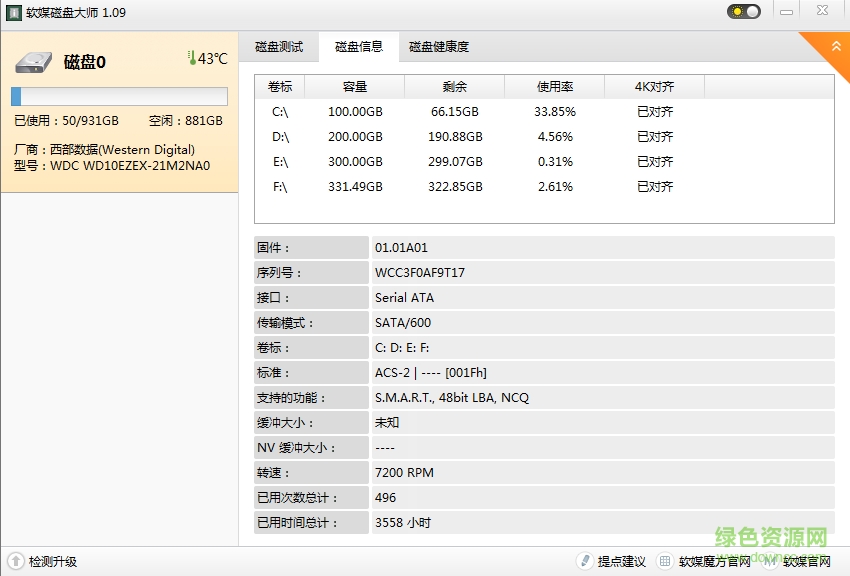Image resolution: width=850 pixels, height=576 pixels.
Task: Click the application icon in the title bar
Action: (12, 13)
